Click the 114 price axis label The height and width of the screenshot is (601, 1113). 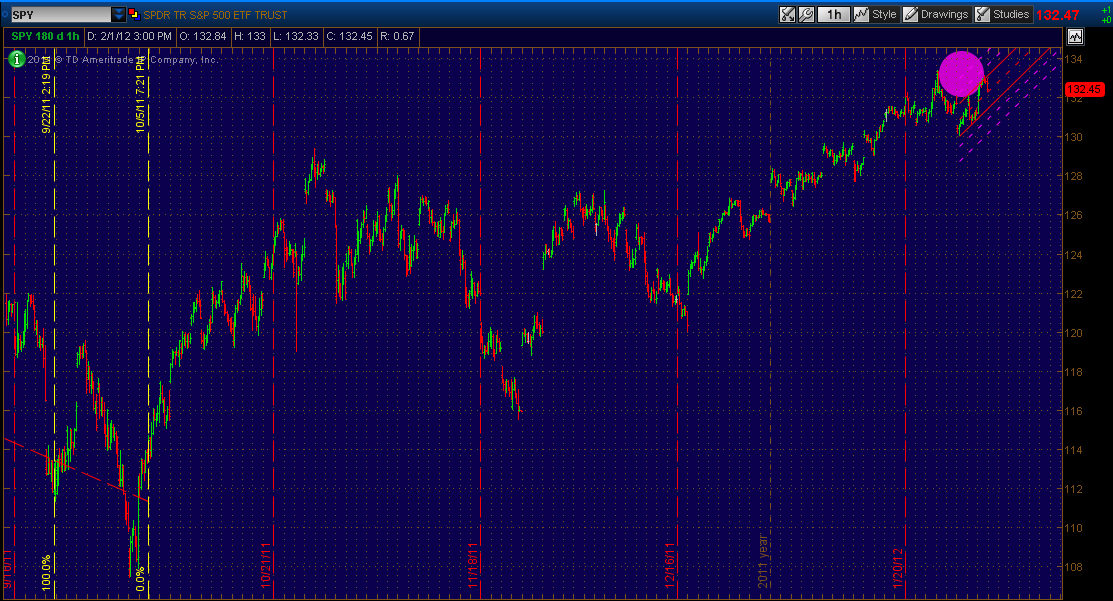click(x=1075, y=450)
